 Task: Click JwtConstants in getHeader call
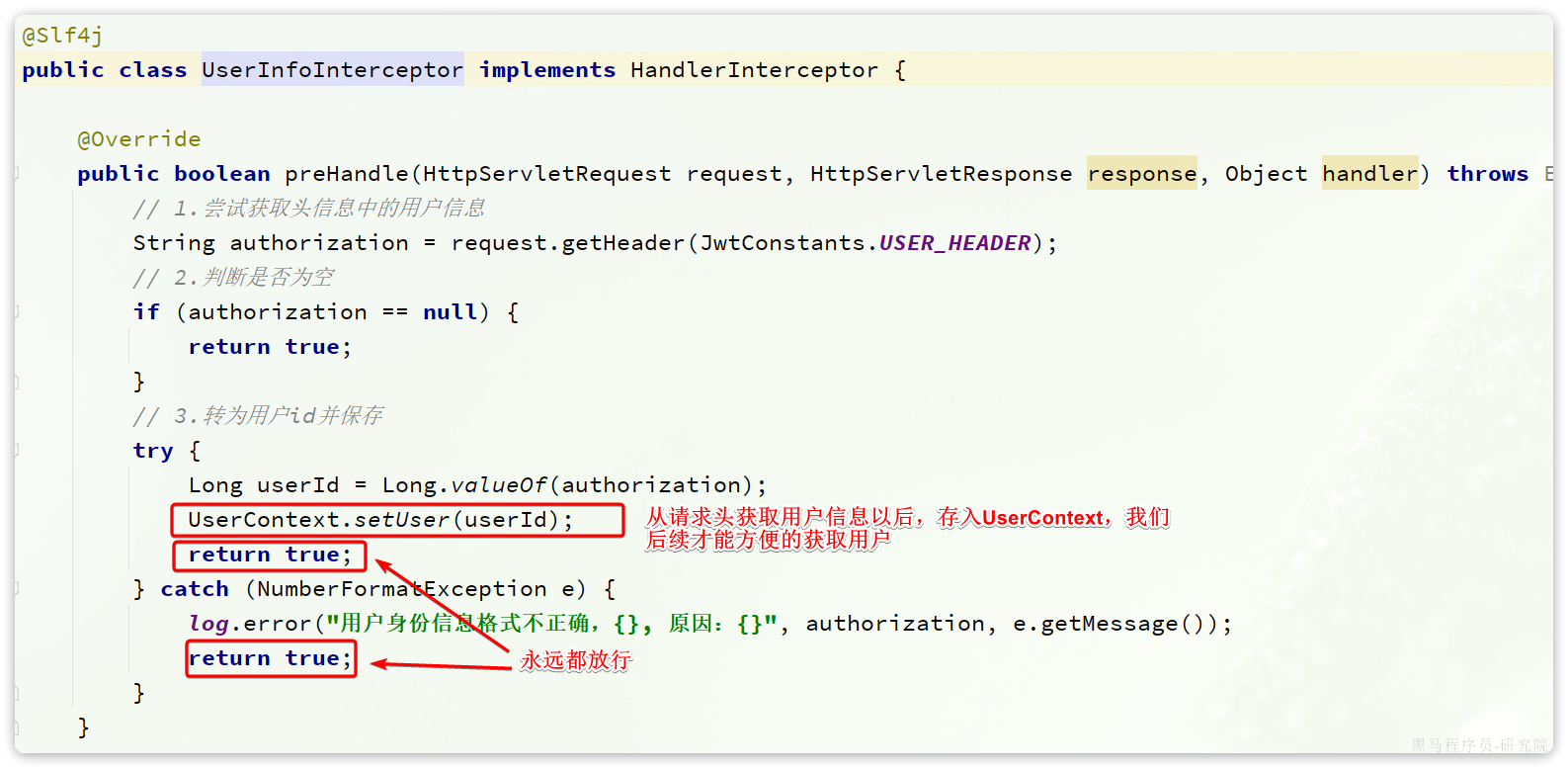coord(783,243)
